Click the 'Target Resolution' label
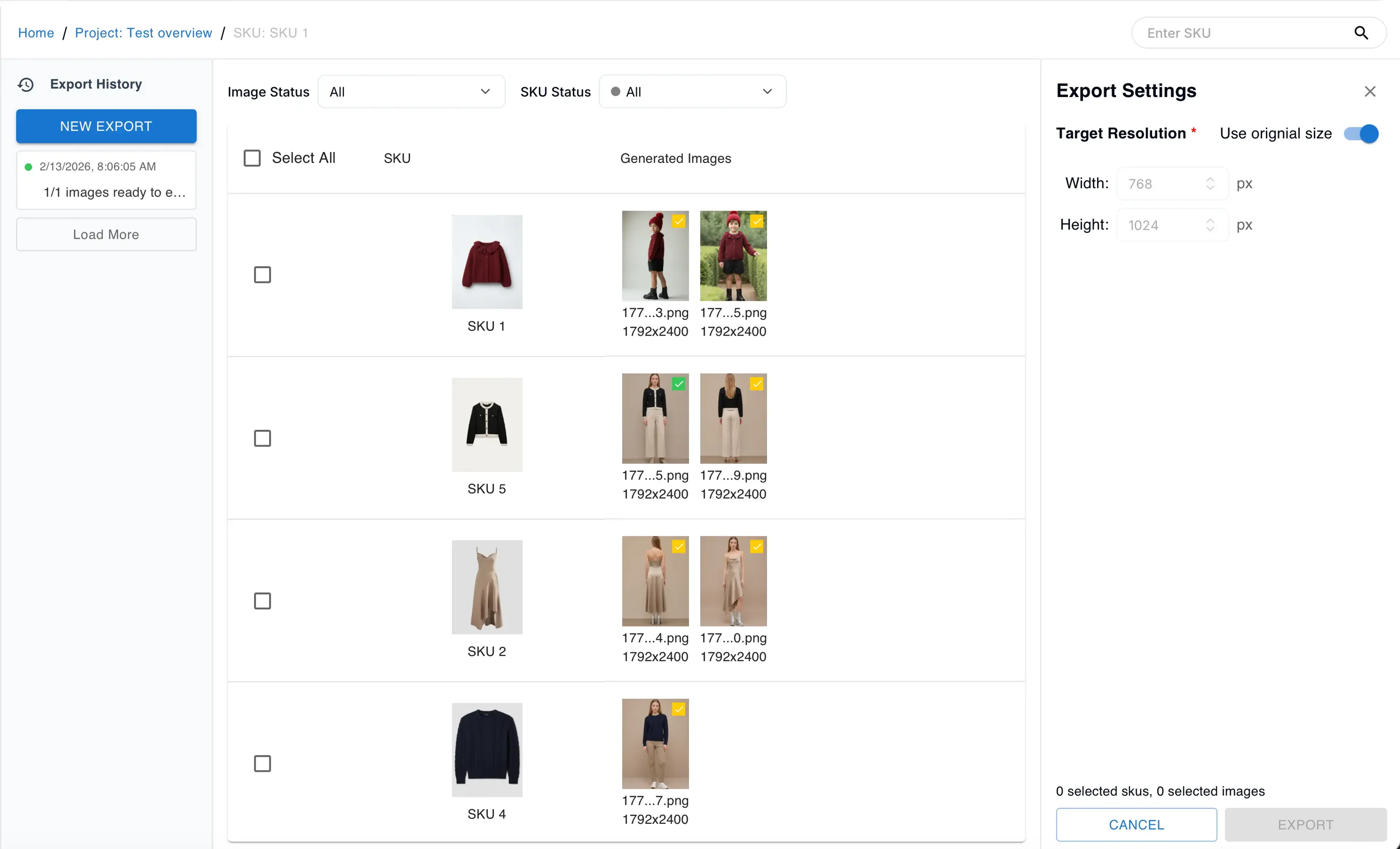 point(1120,133)
